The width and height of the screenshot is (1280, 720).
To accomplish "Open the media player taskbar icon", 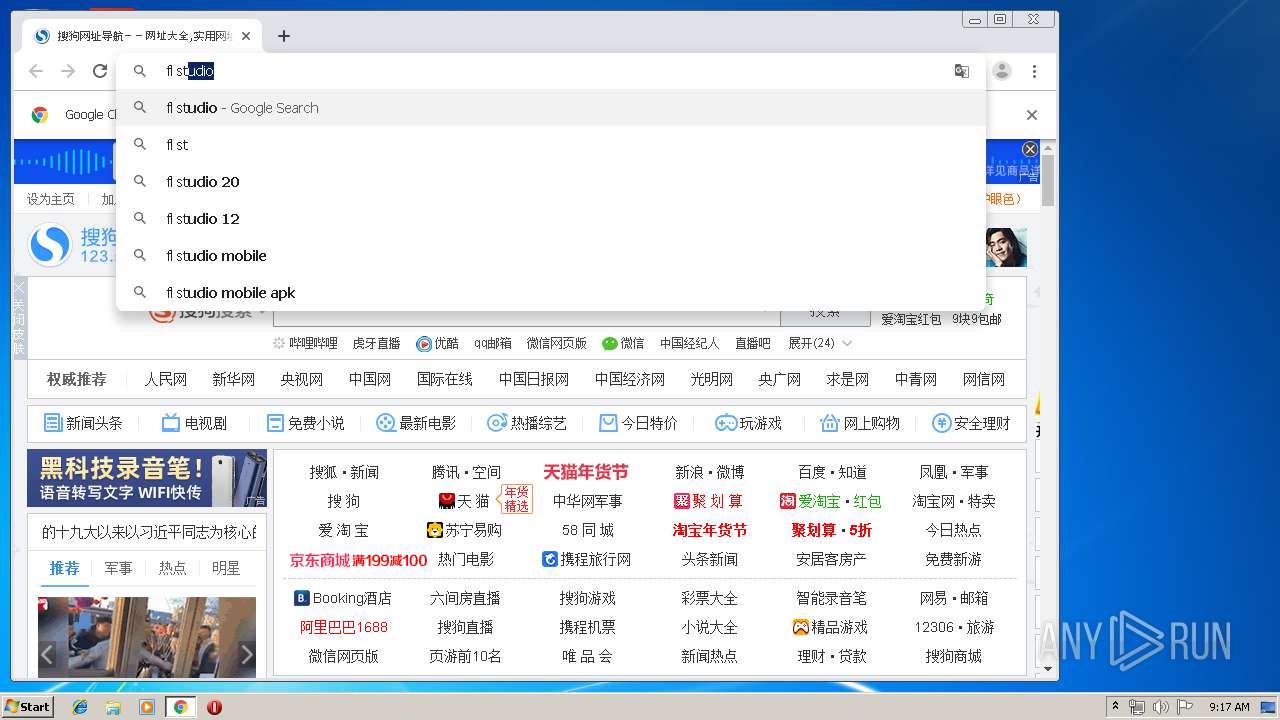I will pos(147,707).
